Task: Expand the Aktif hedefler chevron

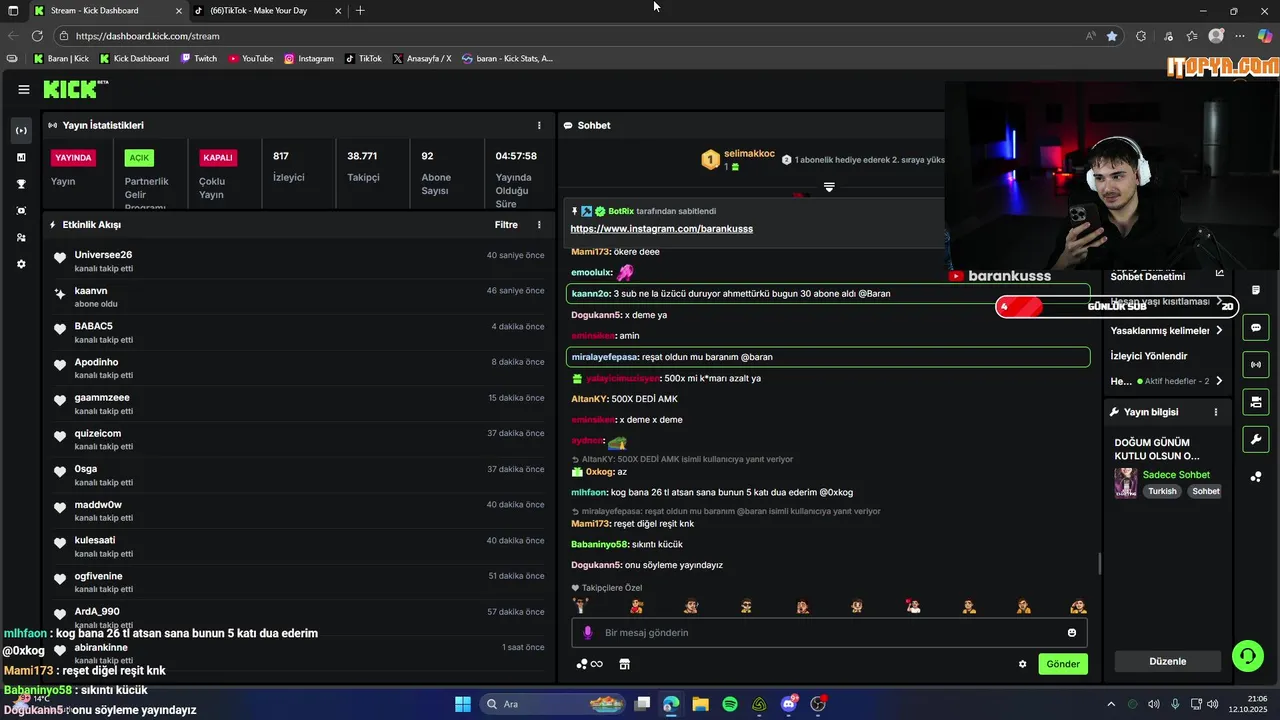Action: [1219, 381]
